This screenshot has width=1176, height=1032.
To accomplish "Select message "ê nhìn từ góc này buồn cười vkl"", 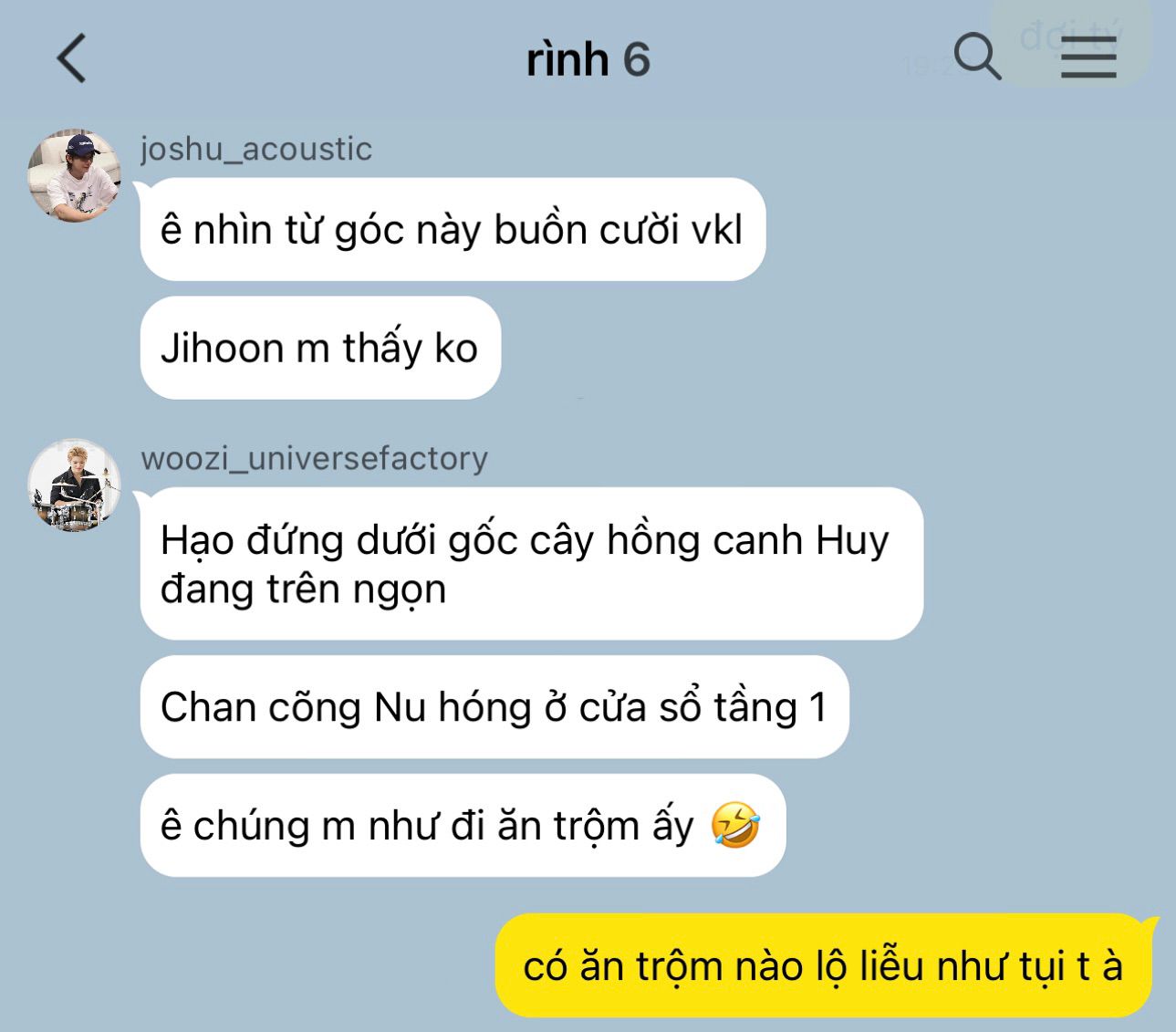I will point(453,229).
